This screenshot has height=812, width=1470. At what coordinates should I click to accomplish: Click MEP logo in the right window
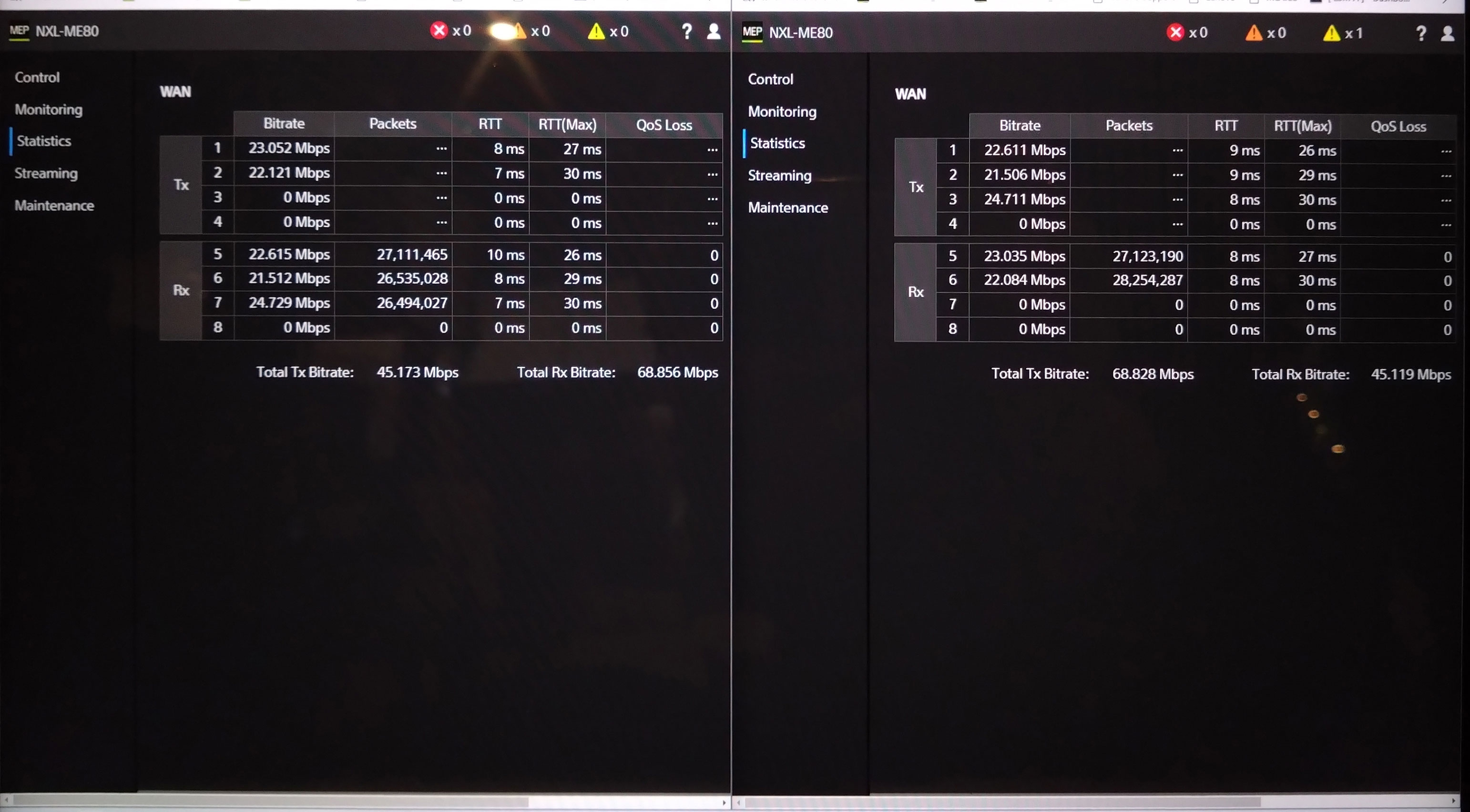tap(752, 32)
